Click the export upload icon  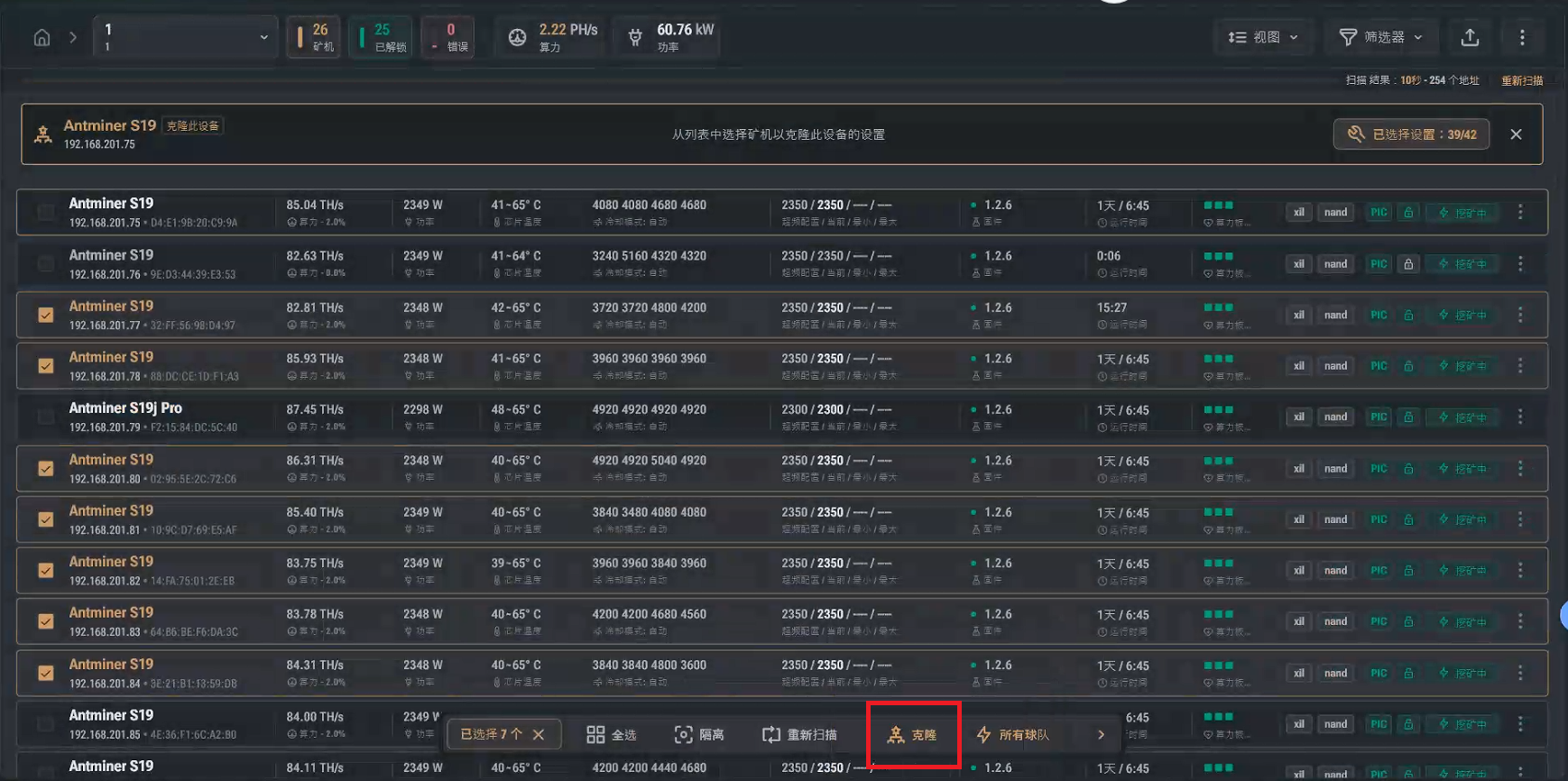[1470, 37]
